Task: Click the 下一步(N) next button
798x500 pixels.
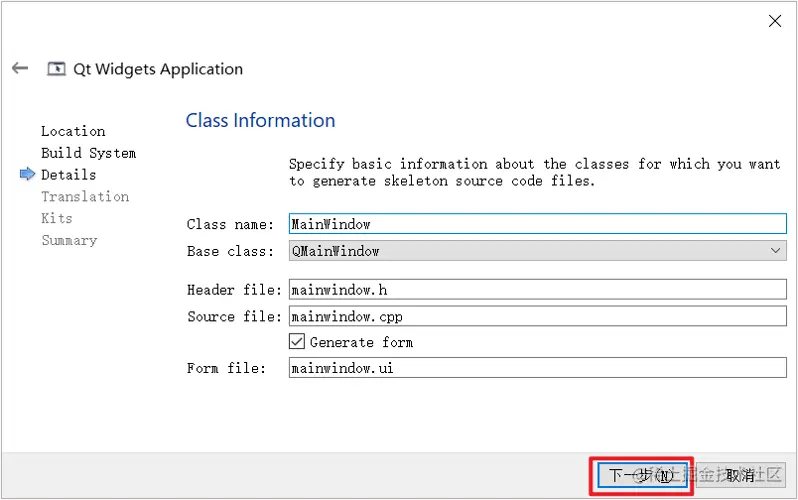Action: pyautogui.click(x=642, y=476)
